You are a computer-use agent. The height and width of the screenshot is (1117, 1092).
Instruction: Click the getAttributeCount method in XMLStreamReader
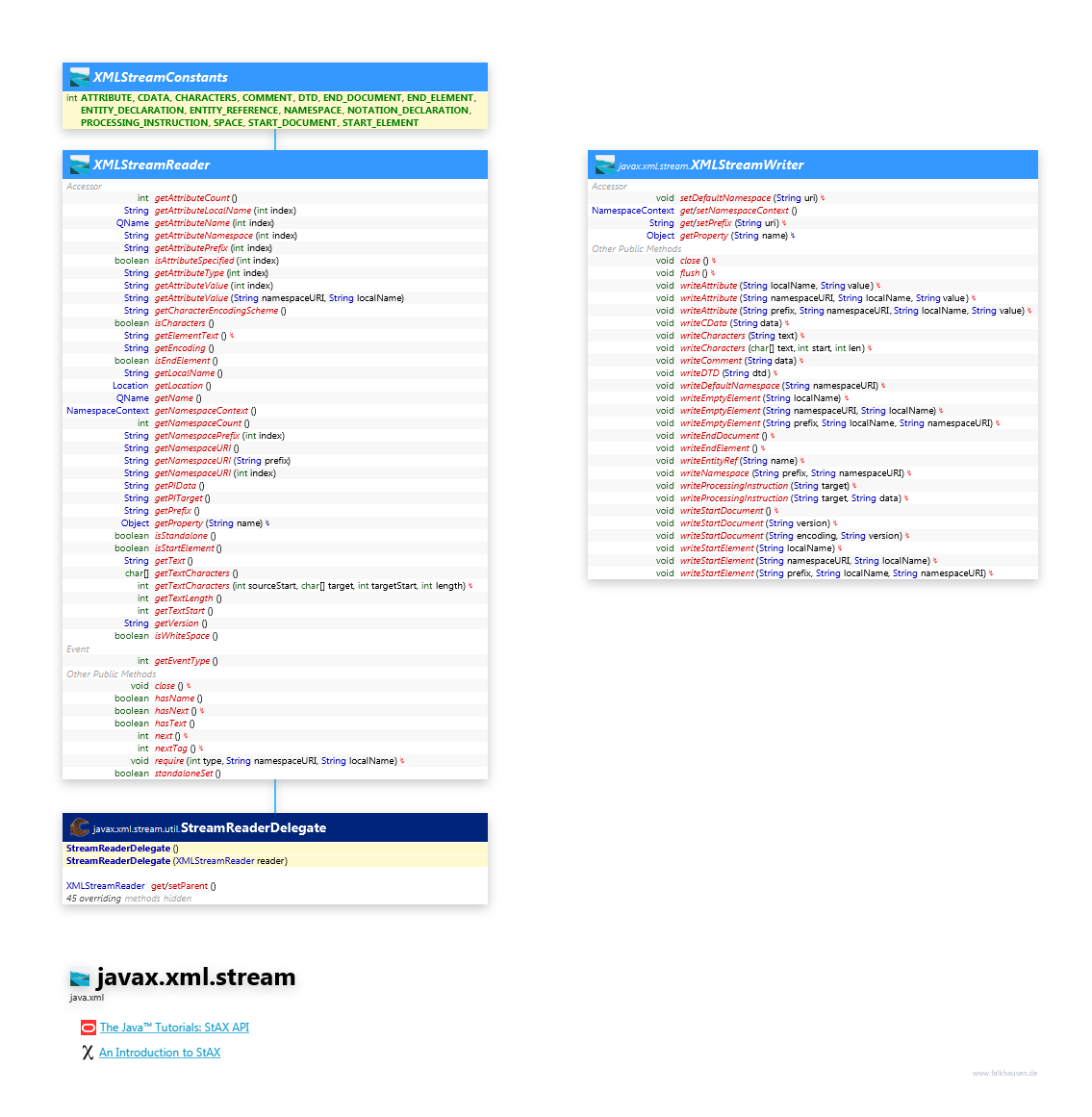[192, 198]
